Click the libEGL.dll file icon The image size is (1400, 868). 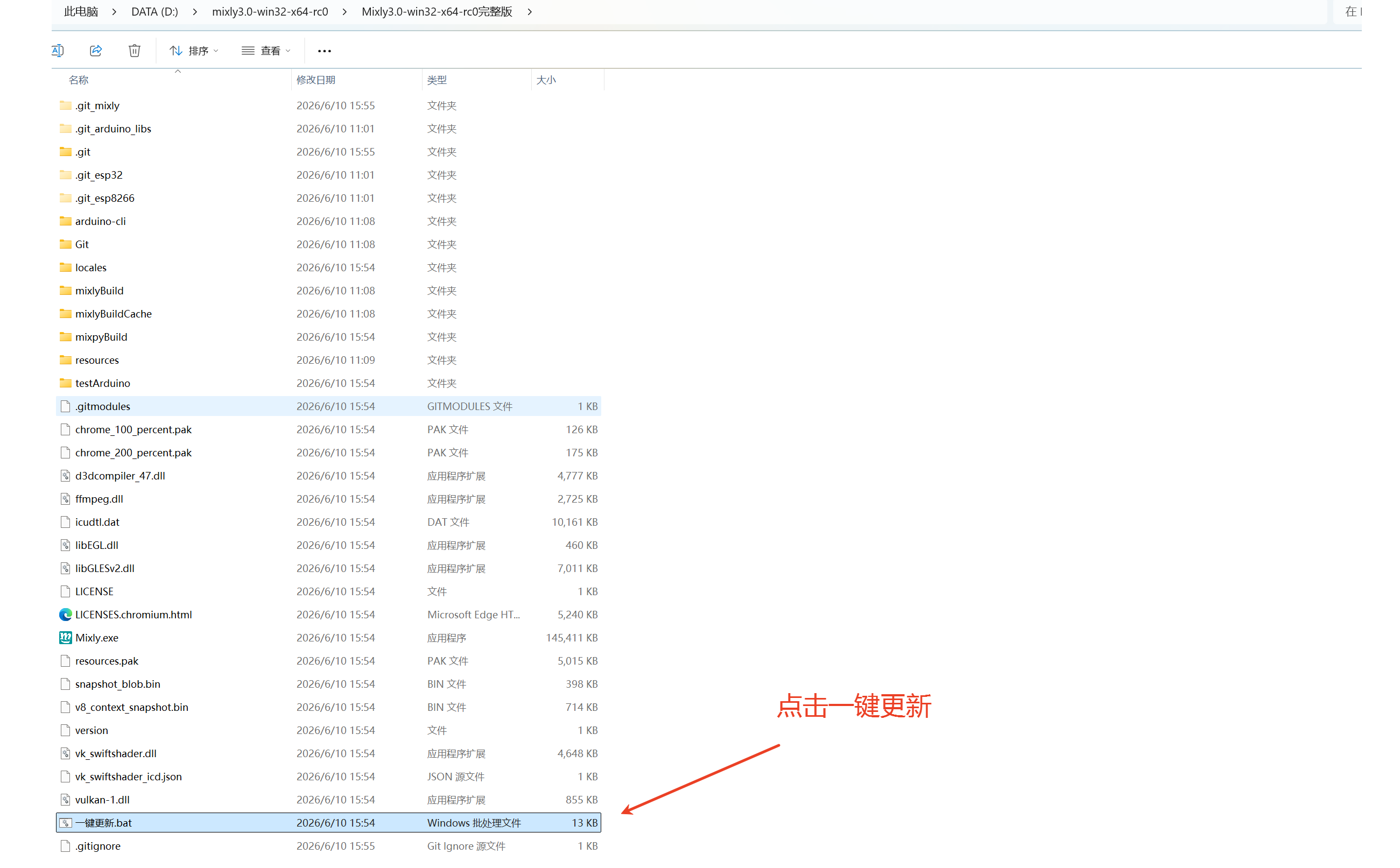coord(66,545)
